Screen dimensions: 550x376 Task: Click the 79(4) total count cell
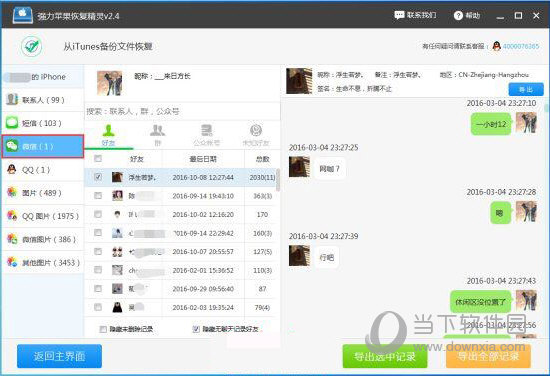click(x=262, y=307)
